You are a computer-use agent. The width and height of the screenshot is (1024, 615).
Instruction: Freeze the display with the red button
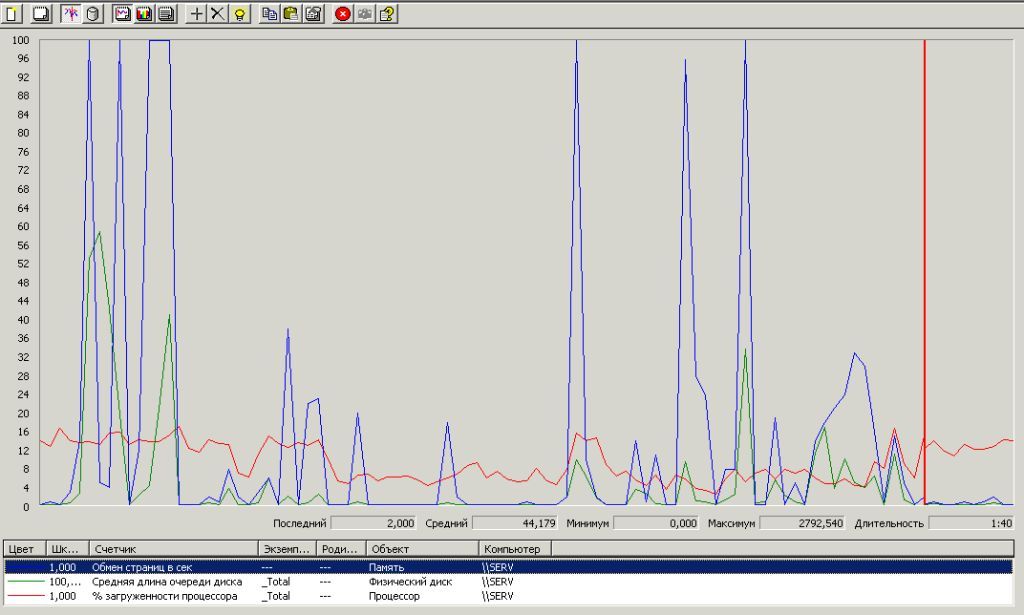point(343,14)
